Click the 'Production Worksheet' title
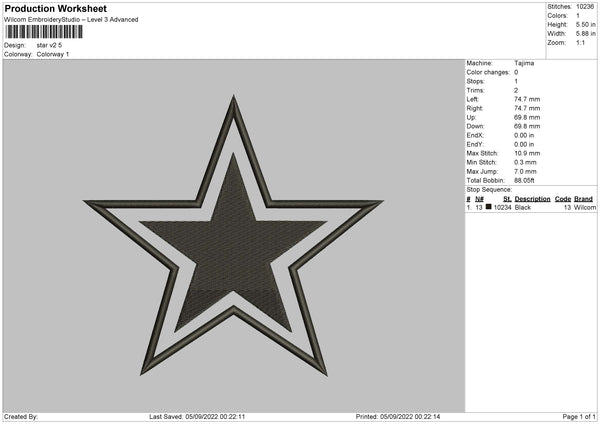This screenshot has width=600, height=424. [55, 8]
